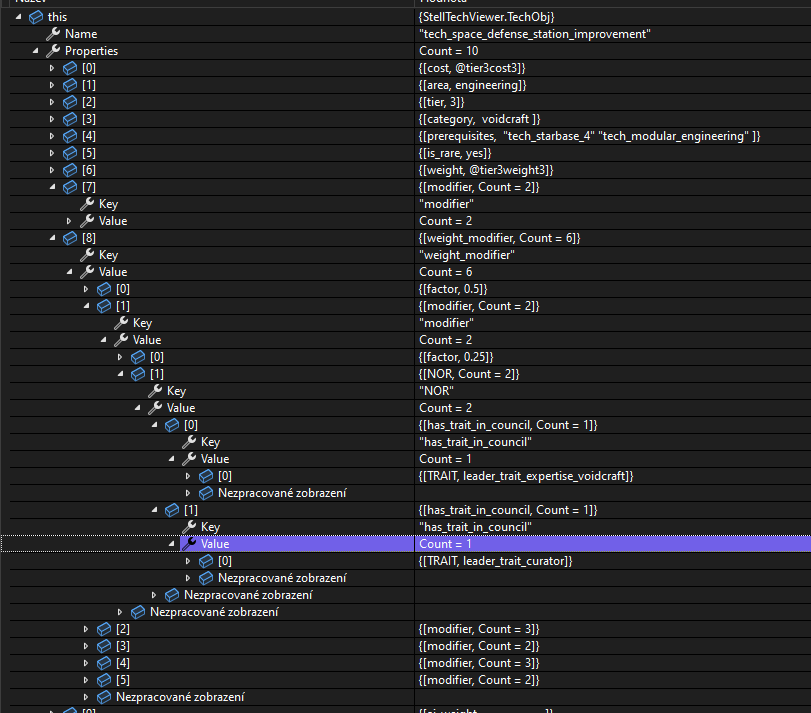The image size is (811, 713).
Task: Click the cube icon of the leader_trait_expertise_voidcraft row
Action: click(x=206, y=476)
